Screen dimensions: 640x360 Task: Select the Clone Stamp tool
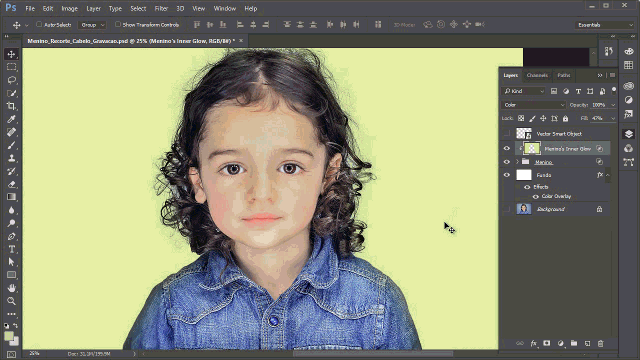(x=11, y=158)
